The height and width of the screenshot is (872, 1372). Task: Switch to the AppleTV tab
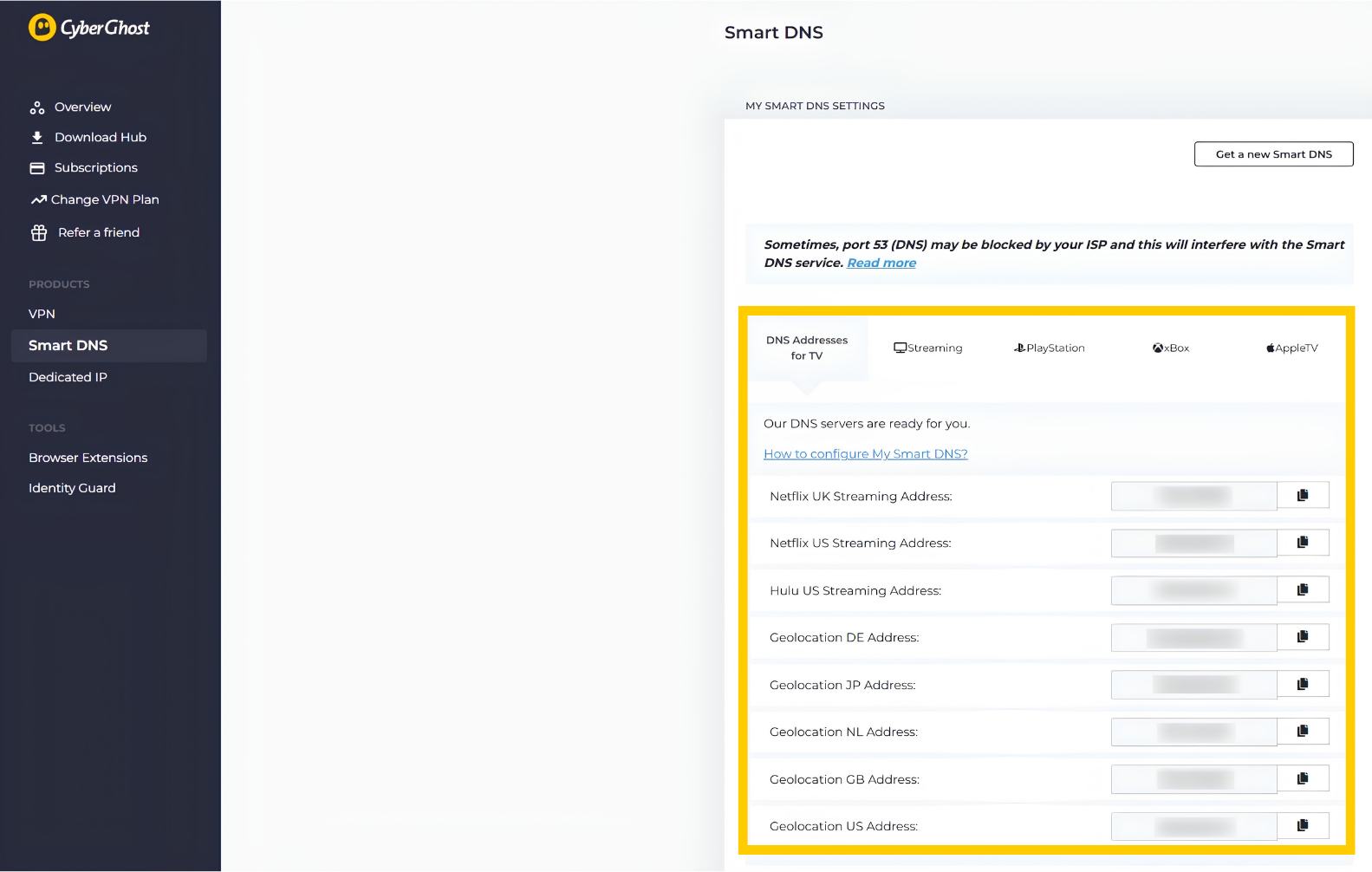click(1292, 348)
